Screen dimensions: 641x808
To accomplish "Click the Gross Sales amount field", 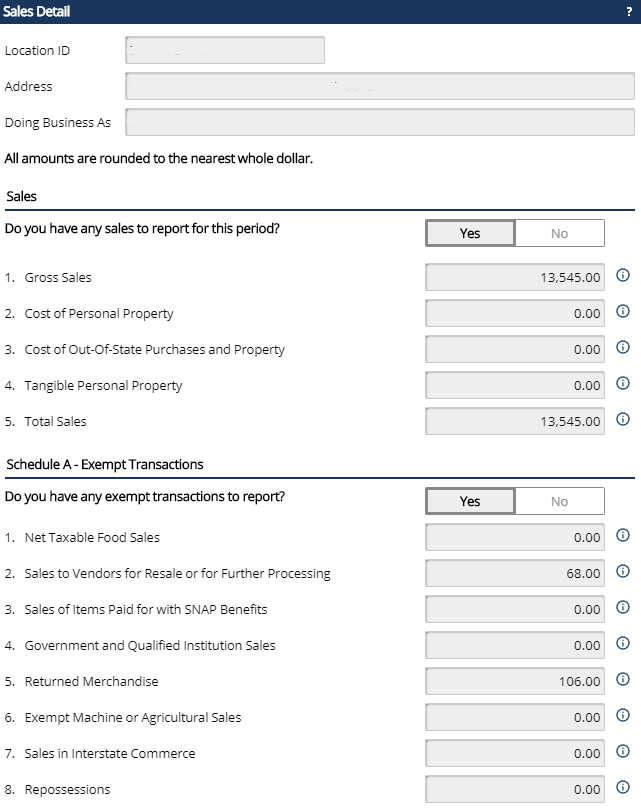I will pyautogui.click(x=515, y=277).
